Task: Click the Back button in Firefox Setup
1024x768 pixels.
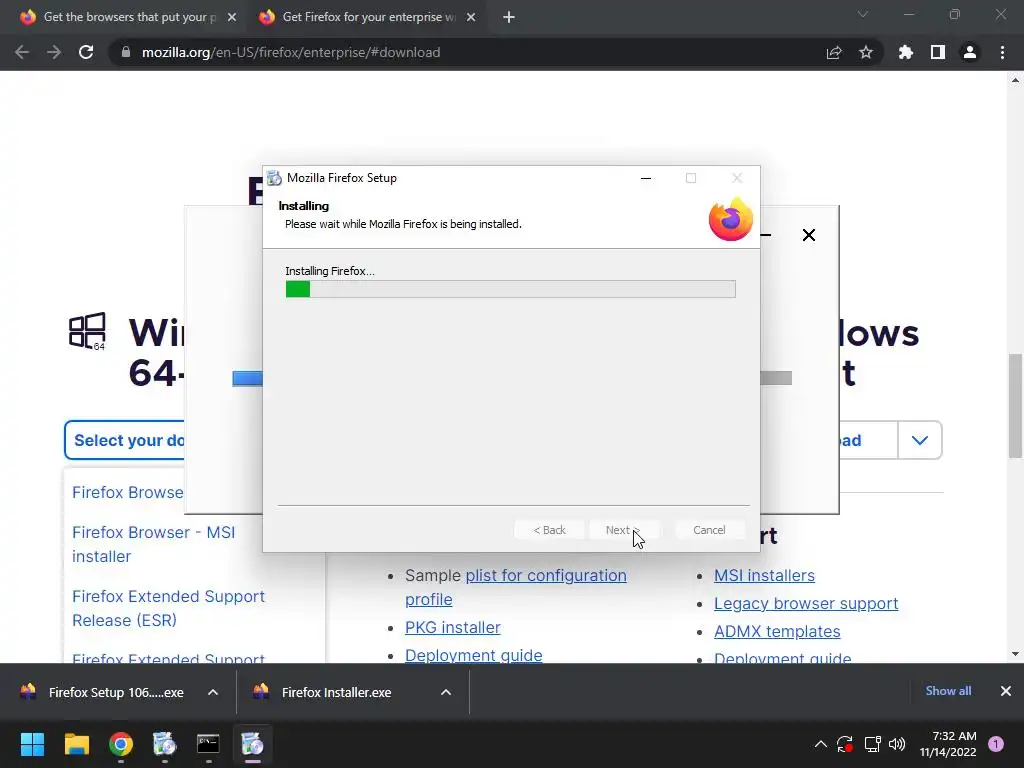Action: [549, 530]
